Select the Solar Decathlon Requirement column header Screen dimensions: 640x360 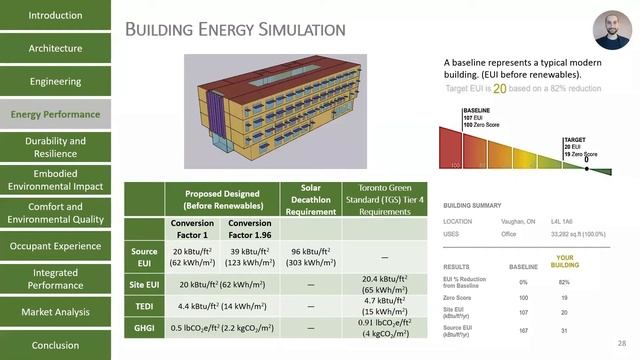(x=311, y=200)
